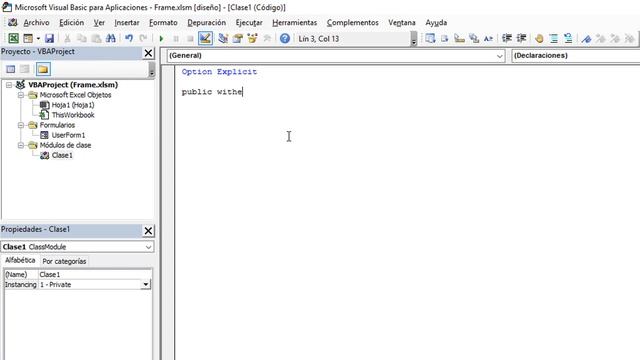Open Visual Basic Help icon

point(285,38)
